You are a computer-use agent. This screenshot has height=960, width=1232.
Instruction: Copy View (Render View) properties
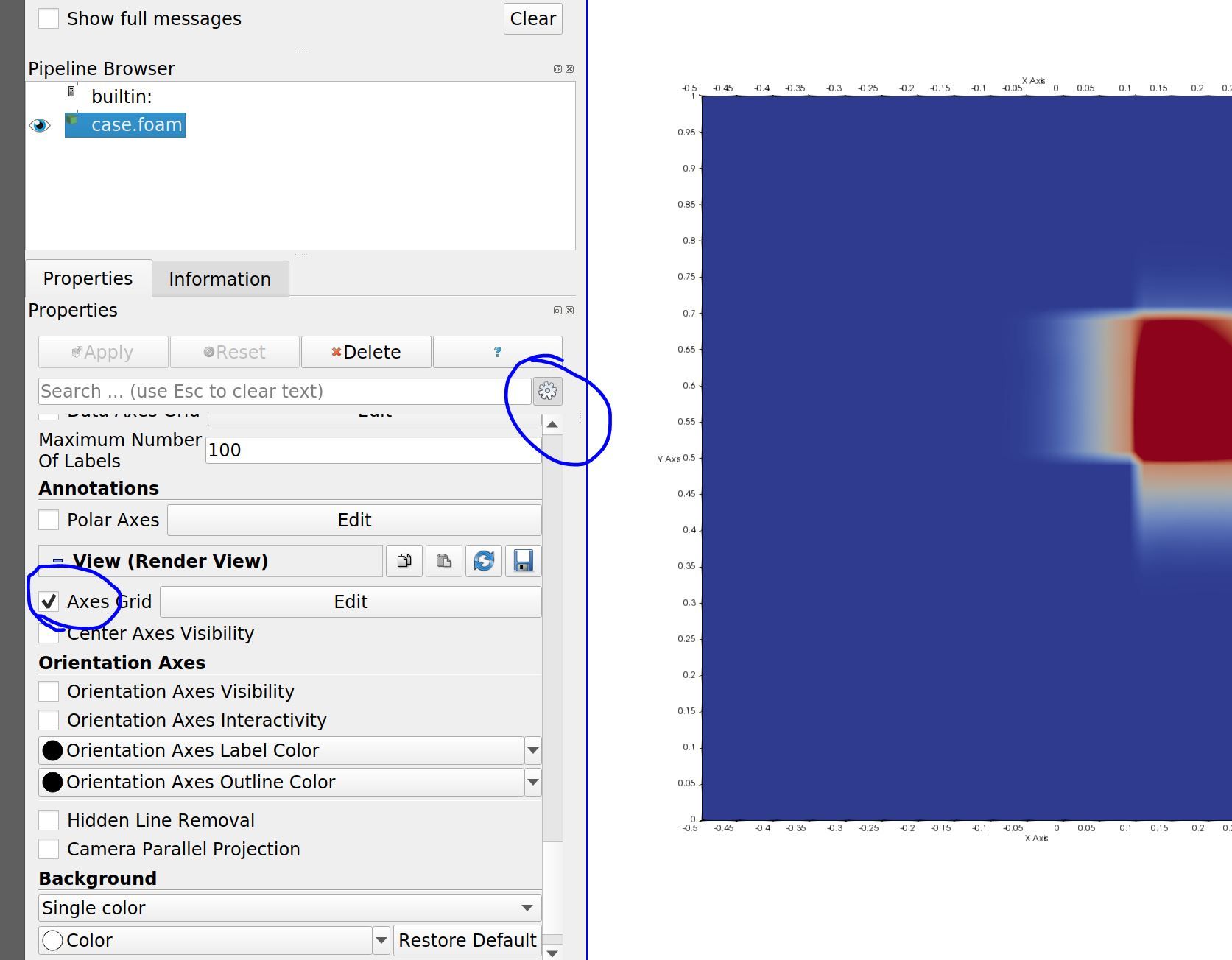404,561
